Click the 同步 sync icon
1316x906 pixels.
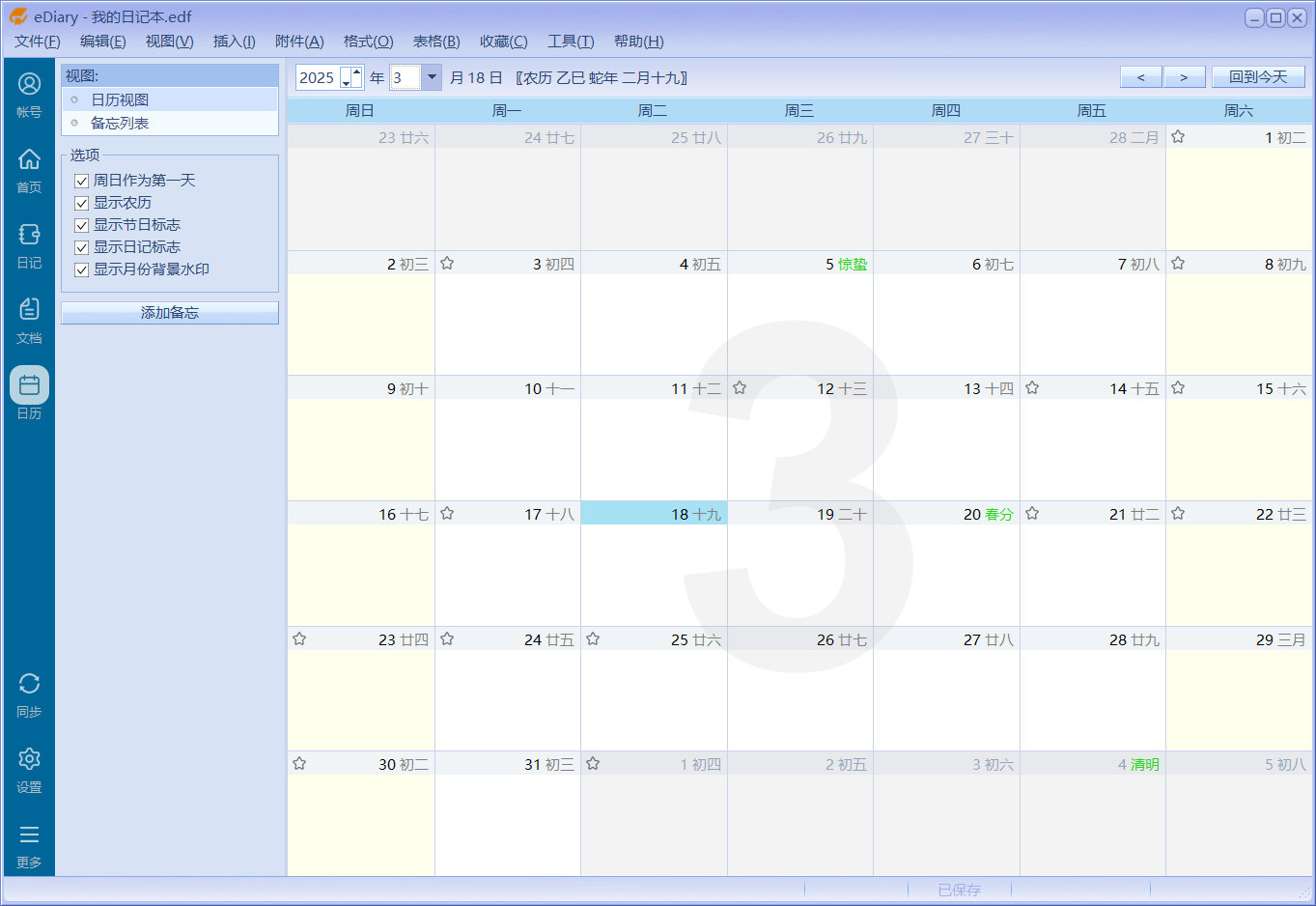pos(29,694)
